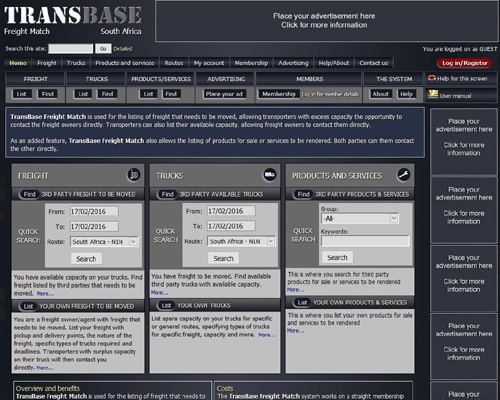Click the Membership button under MEMBERS
500x400 pixels.
pos(279,94)
